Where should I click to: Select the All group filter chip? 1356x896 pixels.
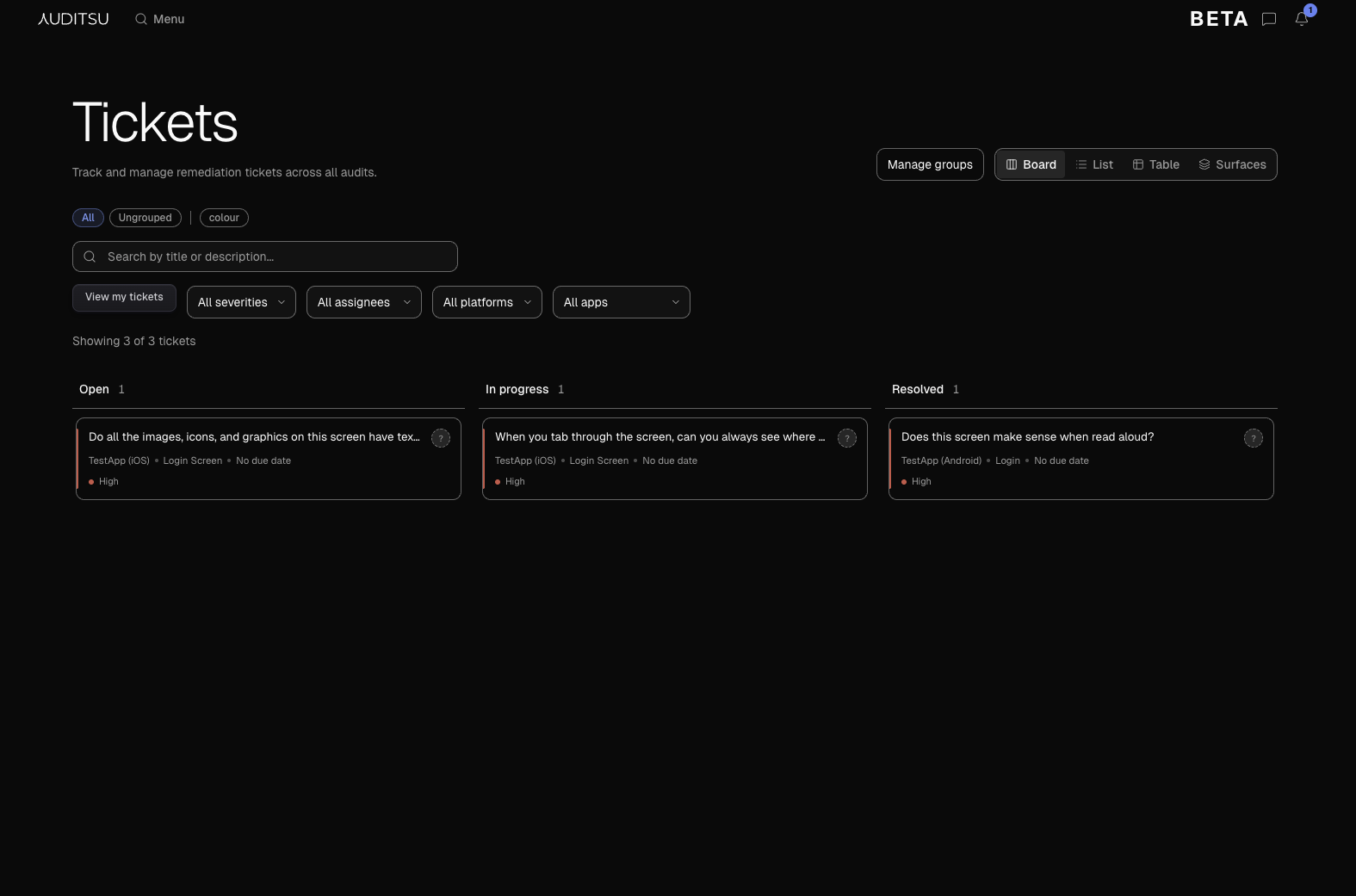pos(88,218)
